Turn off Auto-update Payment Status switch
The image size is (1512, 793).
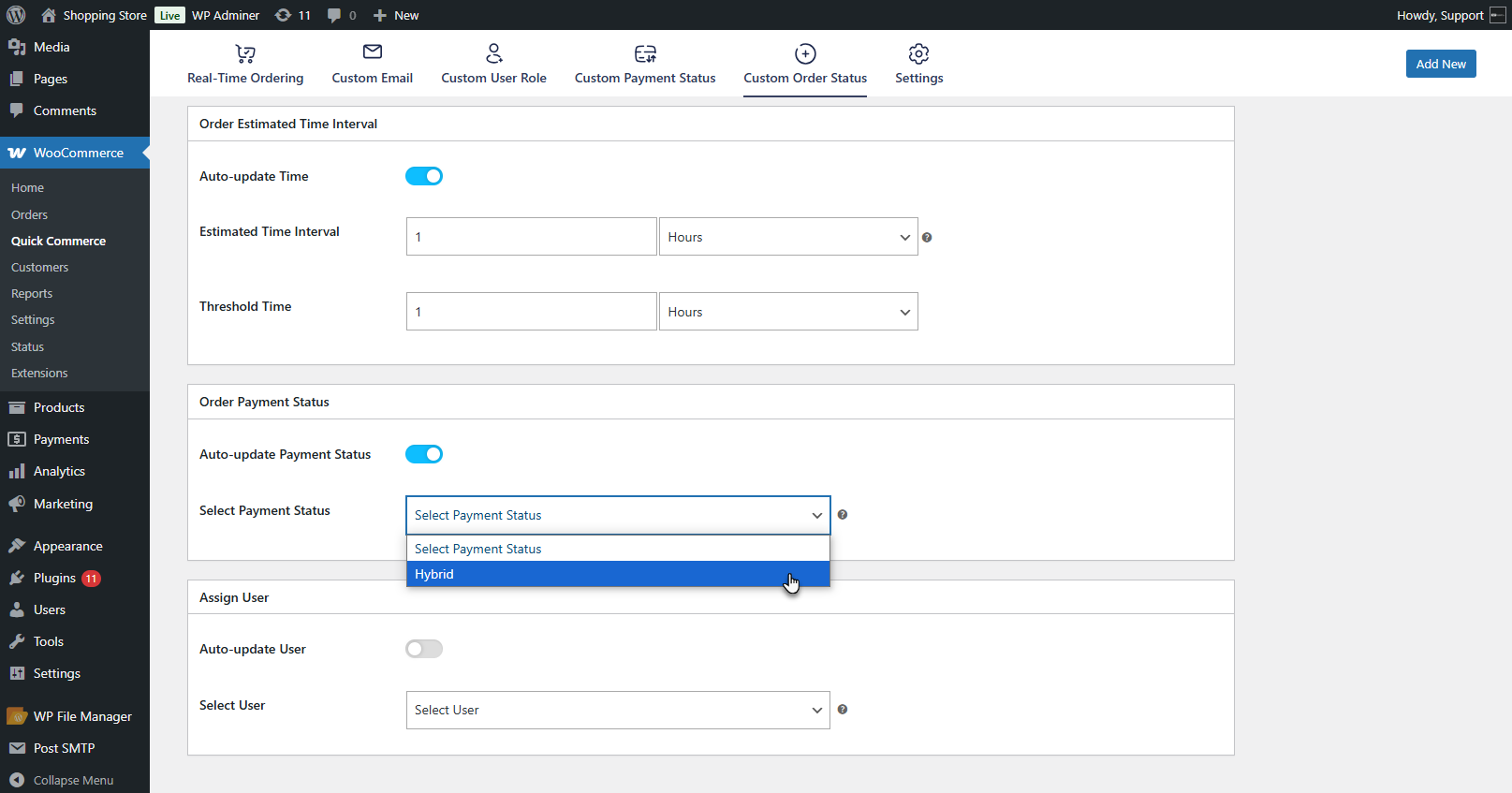coord(424,454)
